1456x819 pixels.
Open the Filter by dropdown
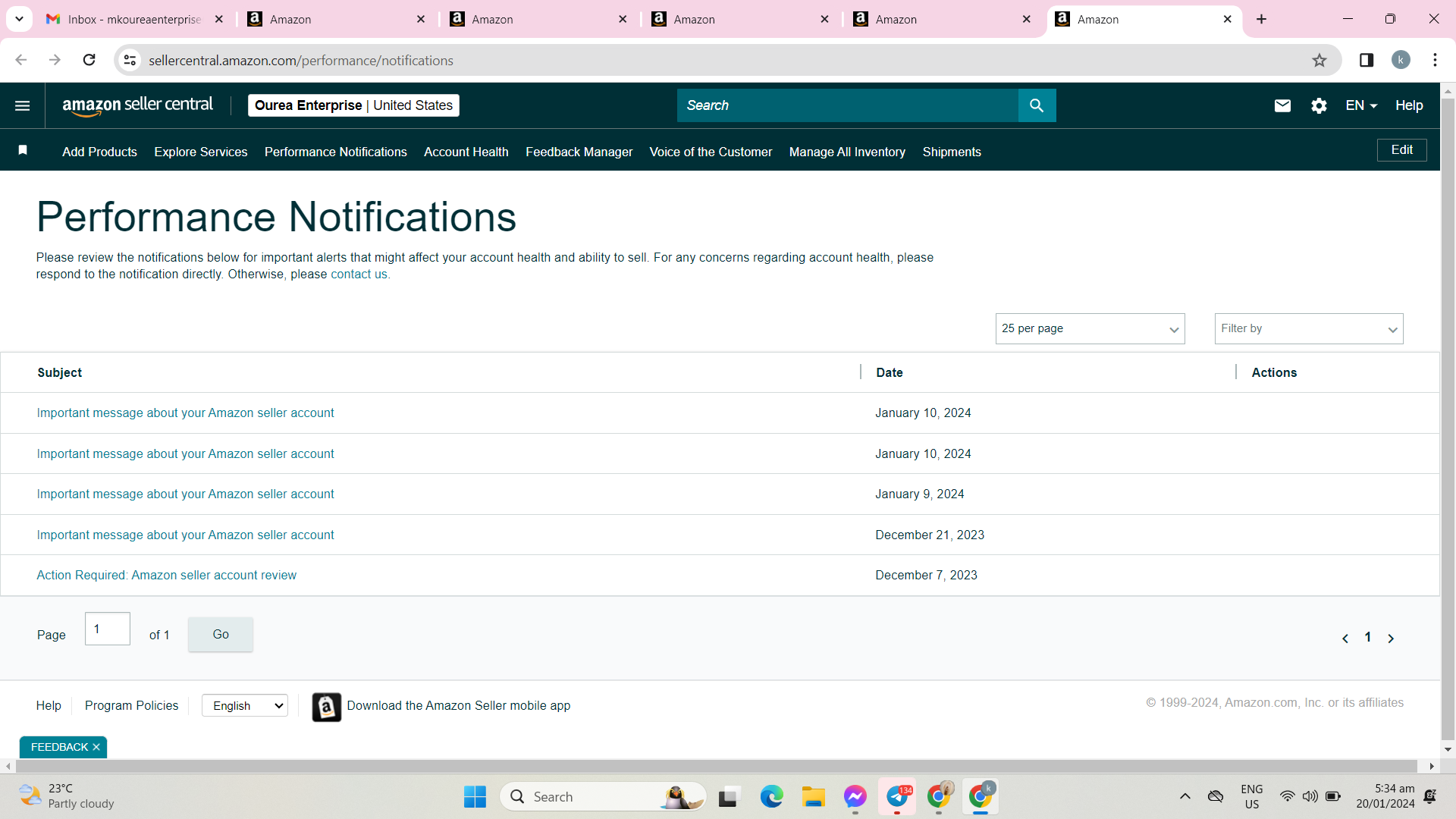coord(1309,329)
